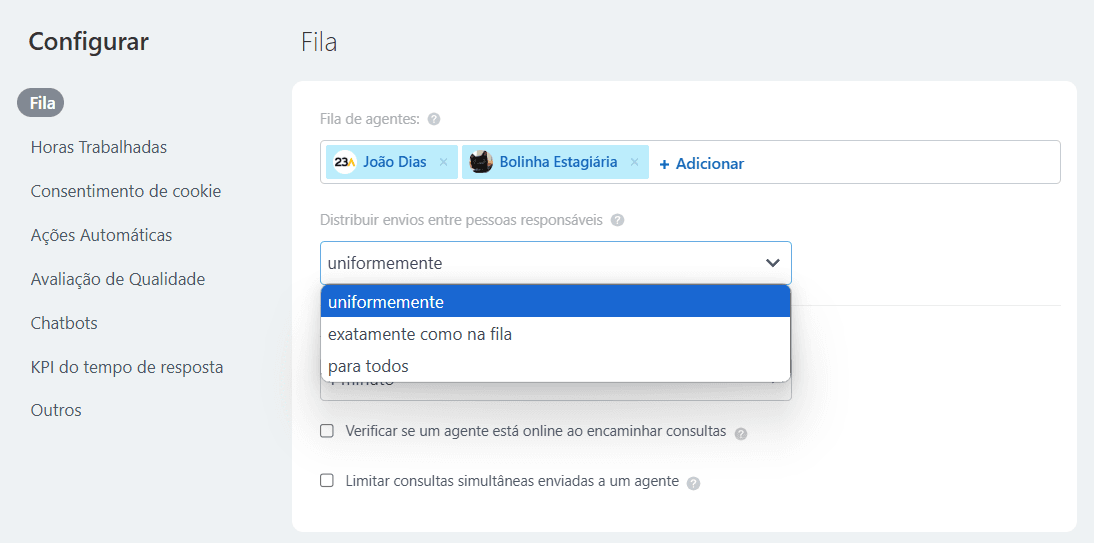Click help icon after Verificar agente online
Viewport: 1094px width, 543px height.
[x=741, y=434]
